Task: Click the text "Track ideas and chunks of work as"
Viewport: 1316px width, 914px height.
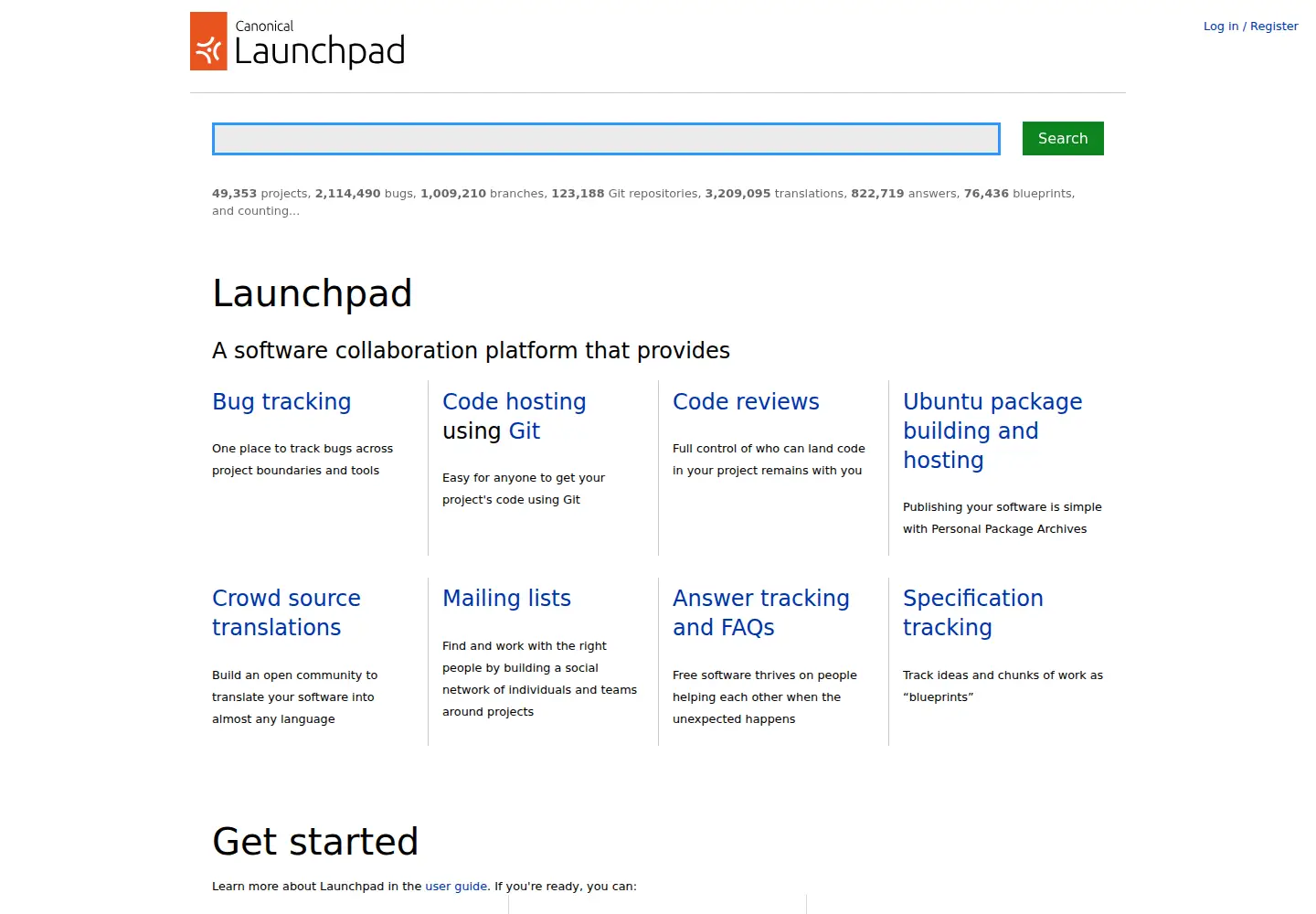Action: tap(1003, 675)
